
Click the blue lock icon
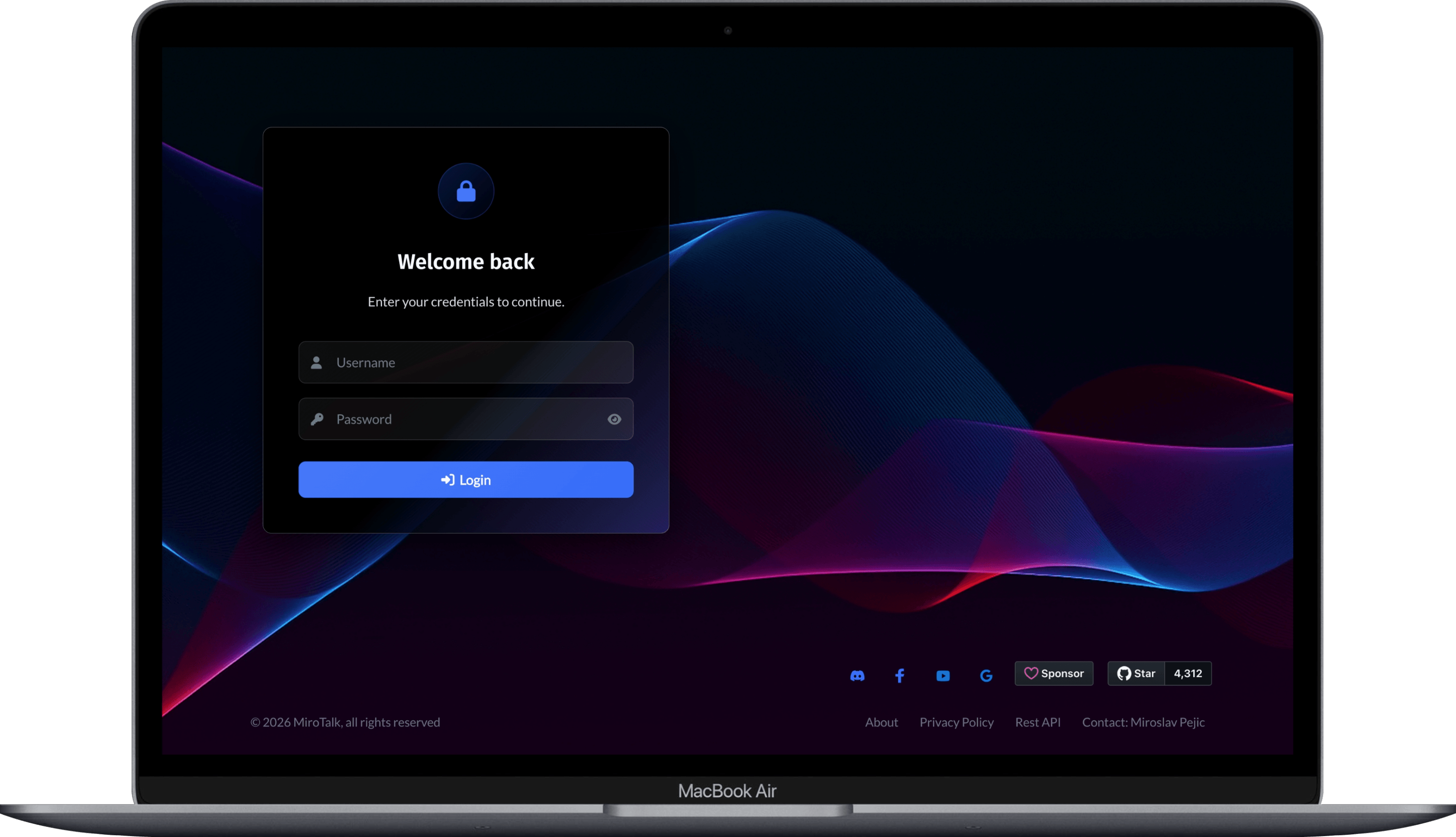click(x=466, y=192)
